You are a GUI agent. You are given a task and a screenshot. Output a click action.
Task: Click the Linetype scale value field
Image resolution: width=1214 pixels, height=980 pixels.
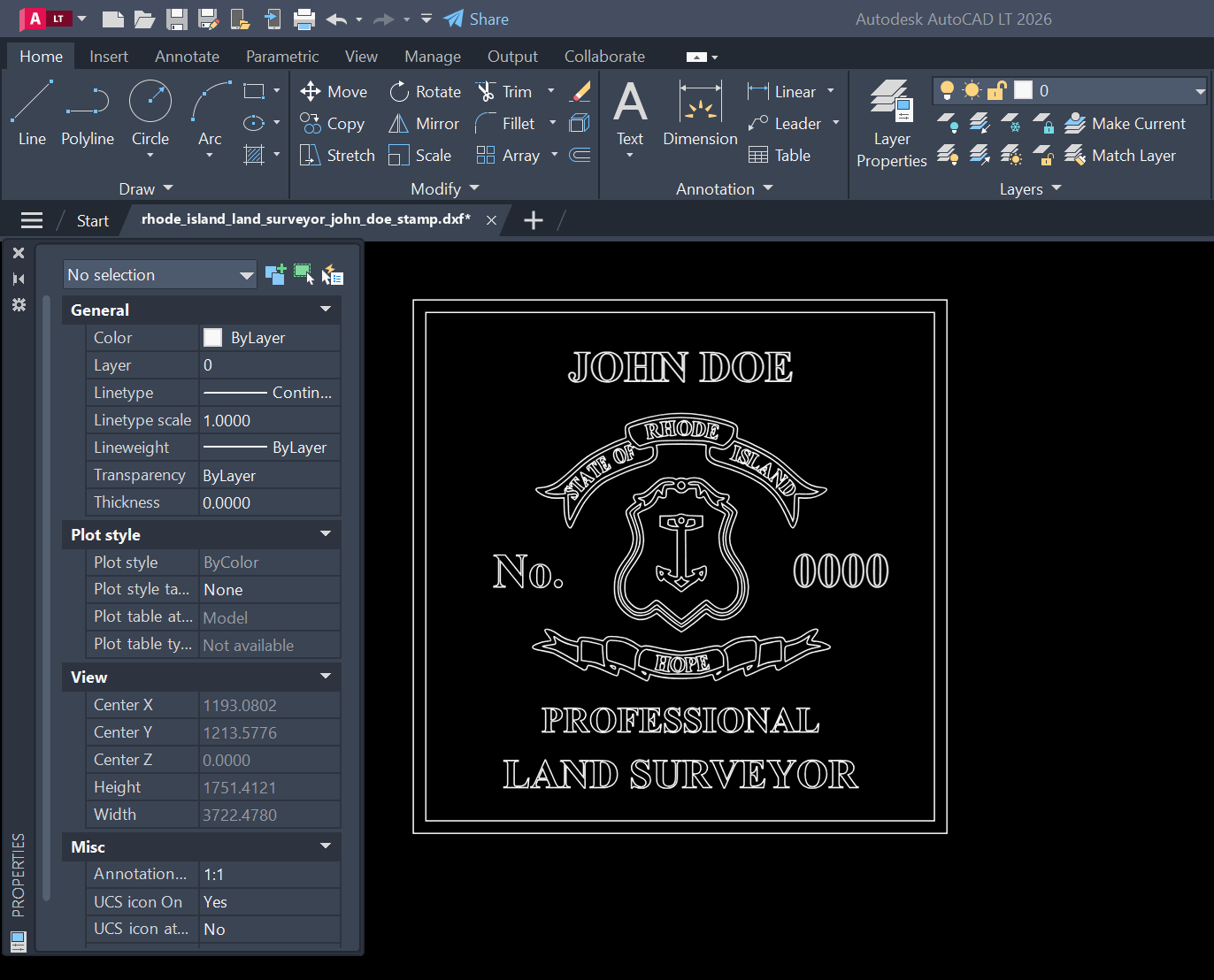tap(270, 420)
